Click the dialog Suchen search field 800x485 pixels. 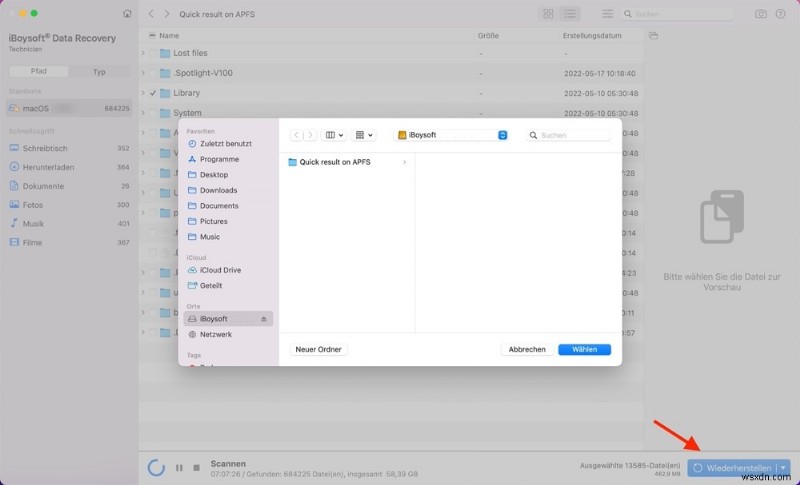tap(568, 135)
